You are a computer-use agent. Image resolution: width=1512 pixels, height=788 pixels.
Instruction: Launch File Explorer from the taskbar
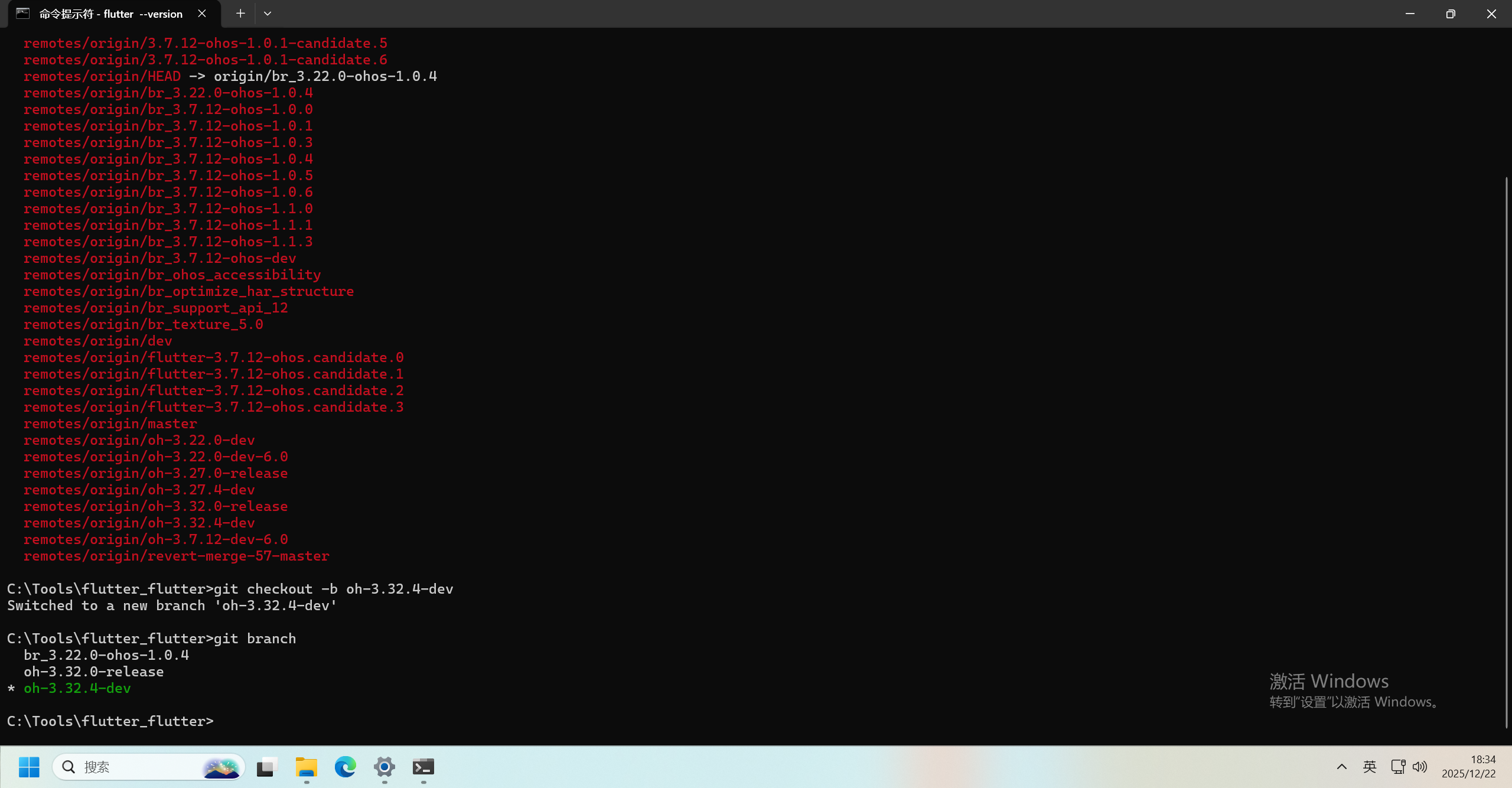pyautogui.click(x=306, y=767)
